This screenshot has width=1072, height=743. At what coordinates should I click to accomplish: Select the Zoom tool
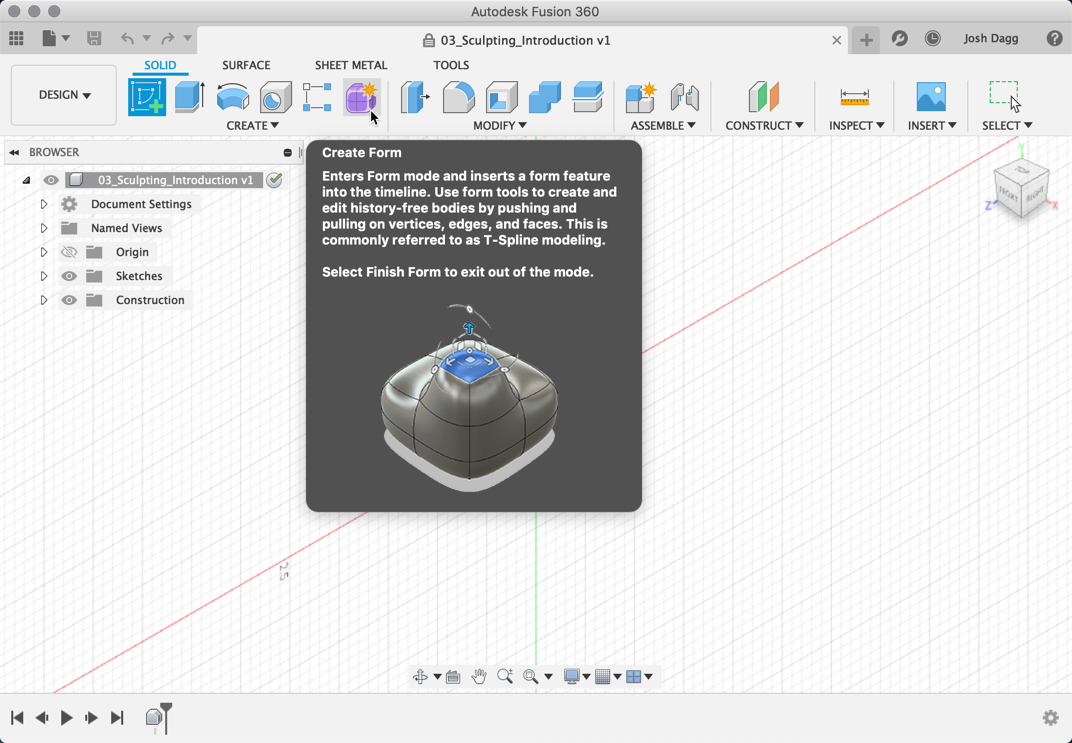pyautogui.click(x=505, y=677)
